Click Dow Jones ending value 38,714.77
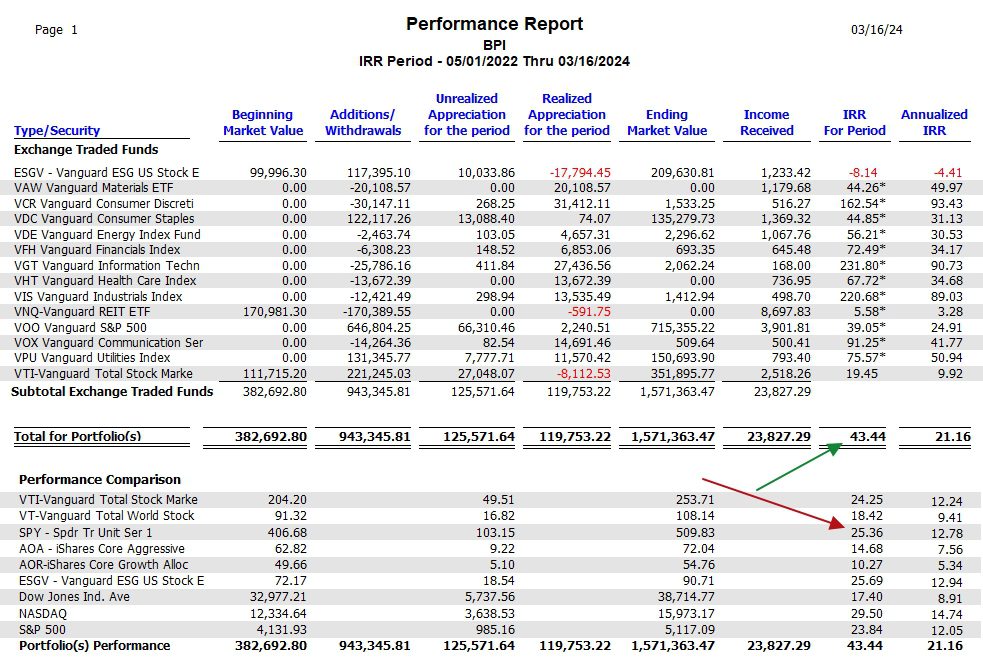 pyautogui.click(x=686, y=596)
